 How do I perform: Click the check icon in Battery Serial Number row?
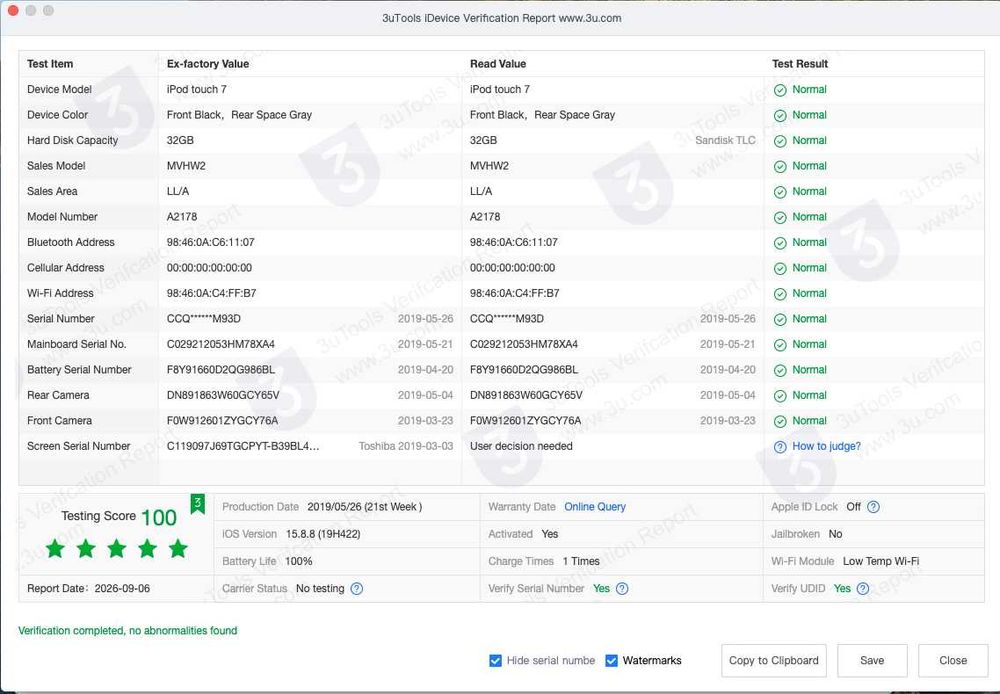tap(780, 371)
